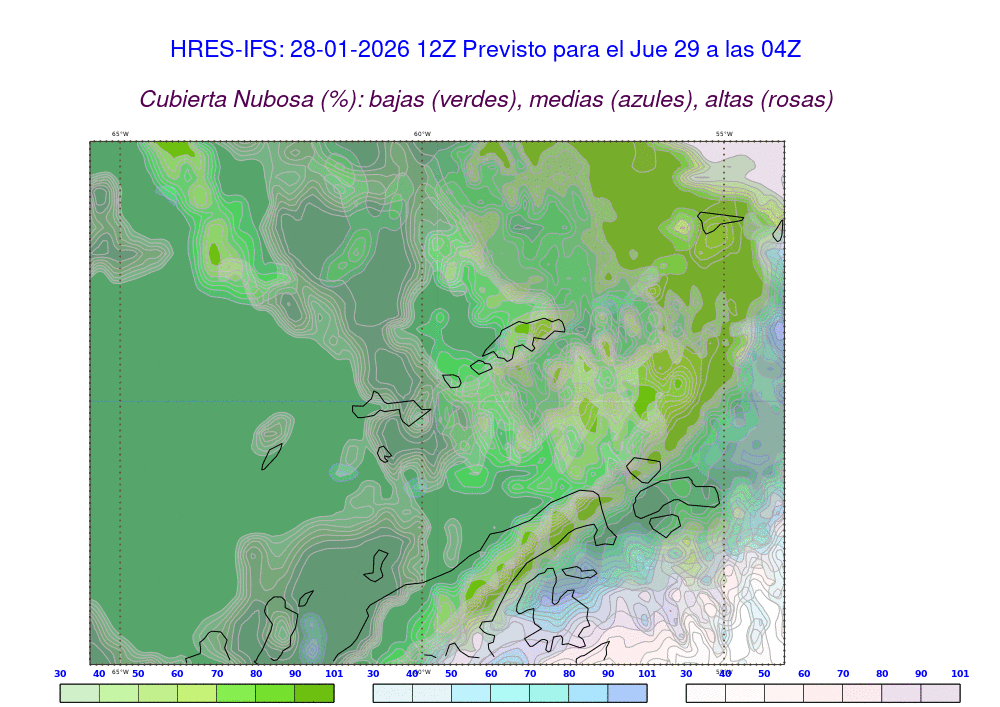
Task: Pick the lightest blue swatch in mid-cloud legend
Action: point(392,693)
